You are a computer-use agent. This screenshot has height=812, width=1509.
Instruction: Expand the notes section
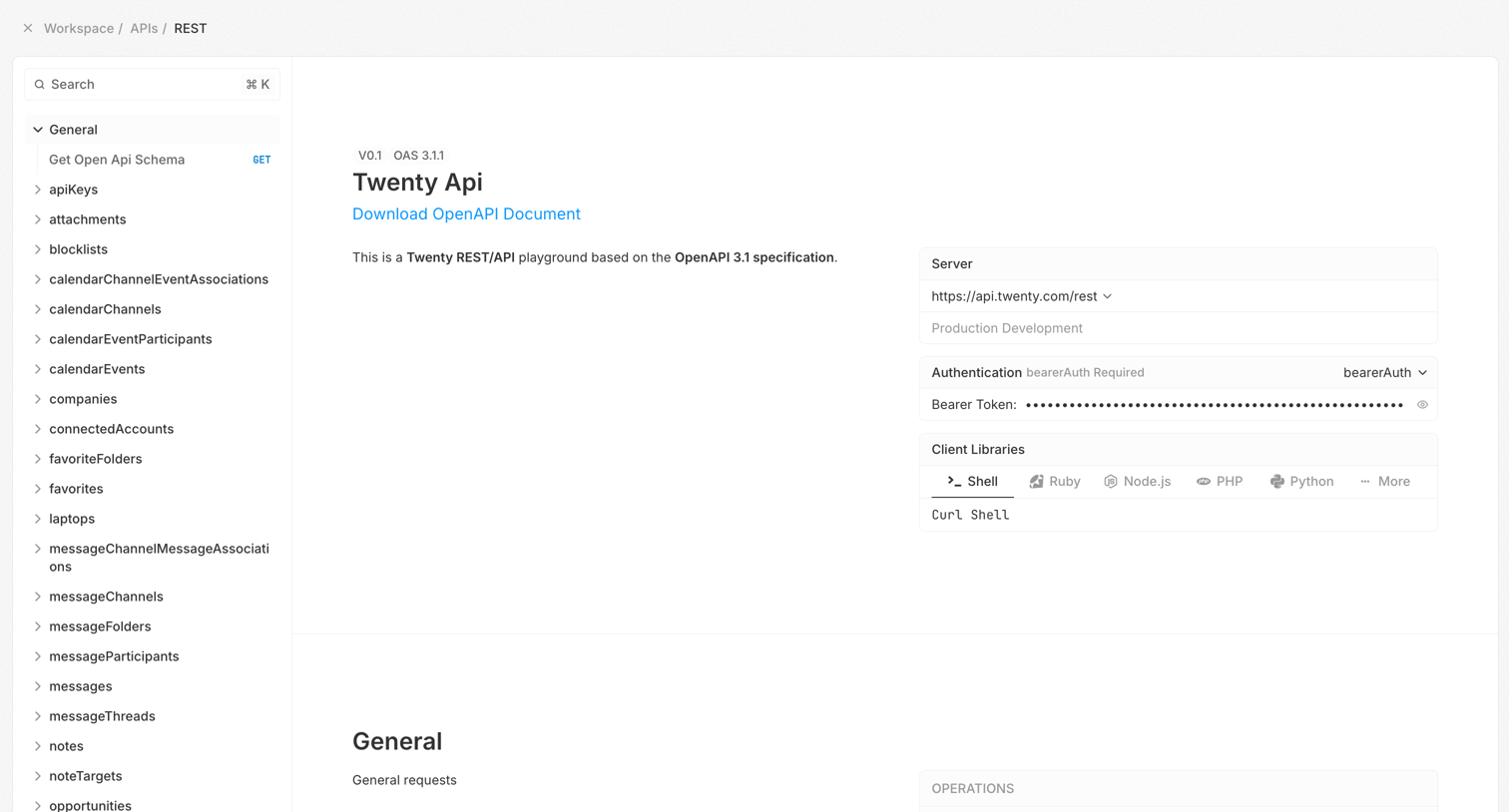tap(38, 746)
